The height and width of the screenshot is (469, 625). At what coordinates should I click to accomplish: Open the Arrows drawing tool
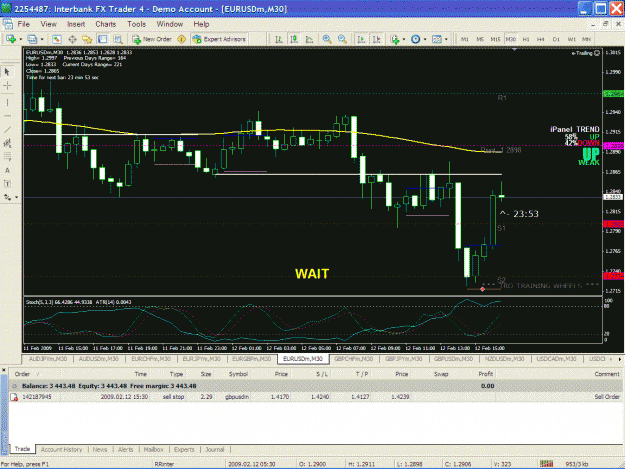coord(7,197)
